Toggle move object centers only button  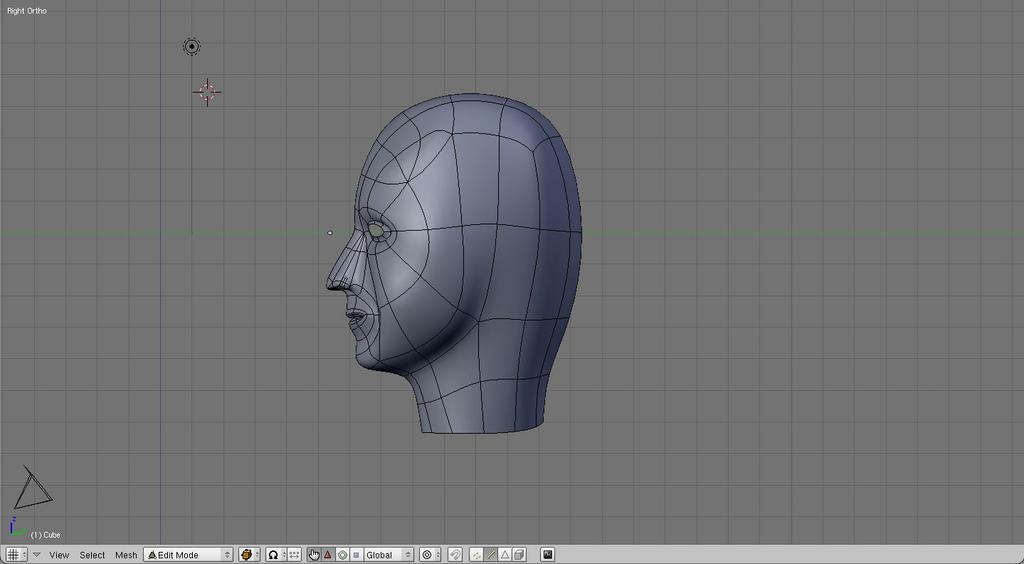point(295,555)
